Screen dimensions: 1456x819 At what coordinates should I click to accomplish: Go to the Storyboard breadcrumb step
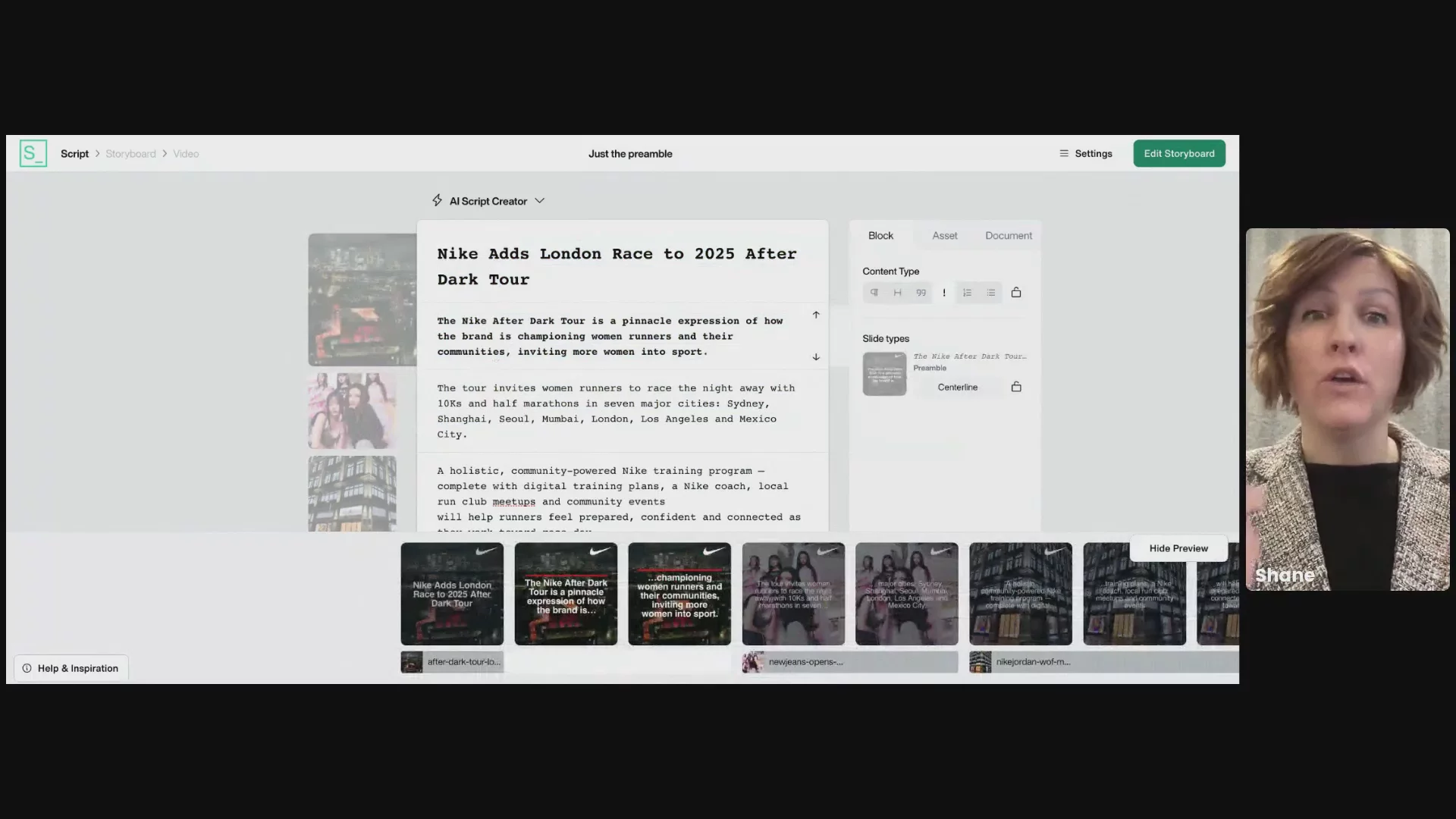(130, 153)
